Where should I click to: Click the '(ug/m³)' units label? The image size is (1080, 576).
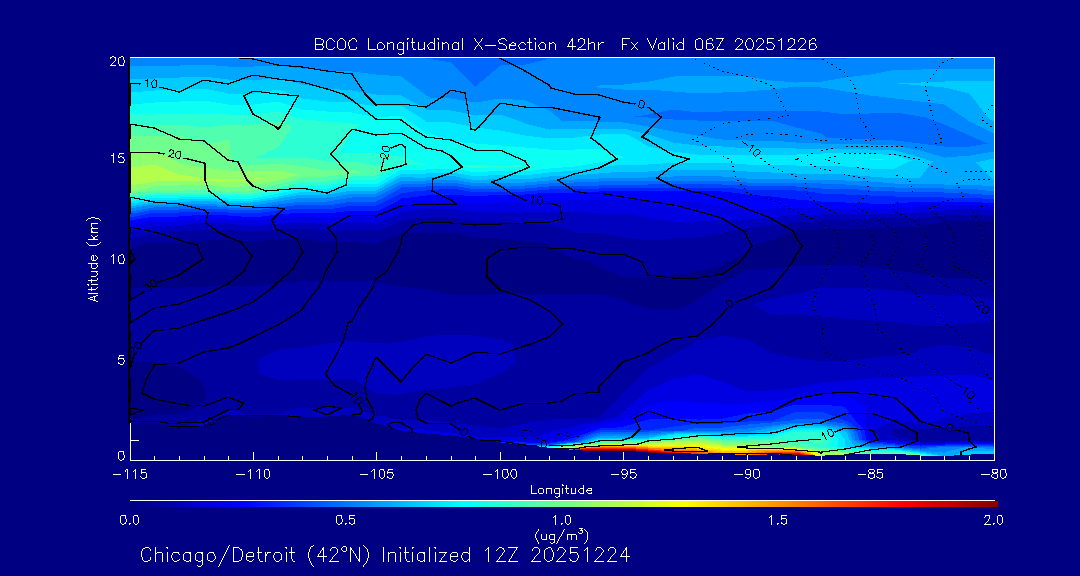[x=562, y=535]
